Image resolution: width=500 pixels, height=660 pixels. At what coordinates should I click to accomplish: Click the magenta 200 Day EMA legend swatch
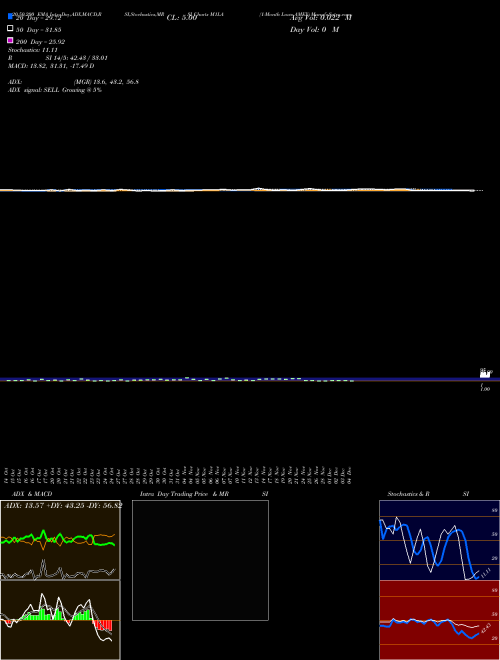click(x=10, y=40)
